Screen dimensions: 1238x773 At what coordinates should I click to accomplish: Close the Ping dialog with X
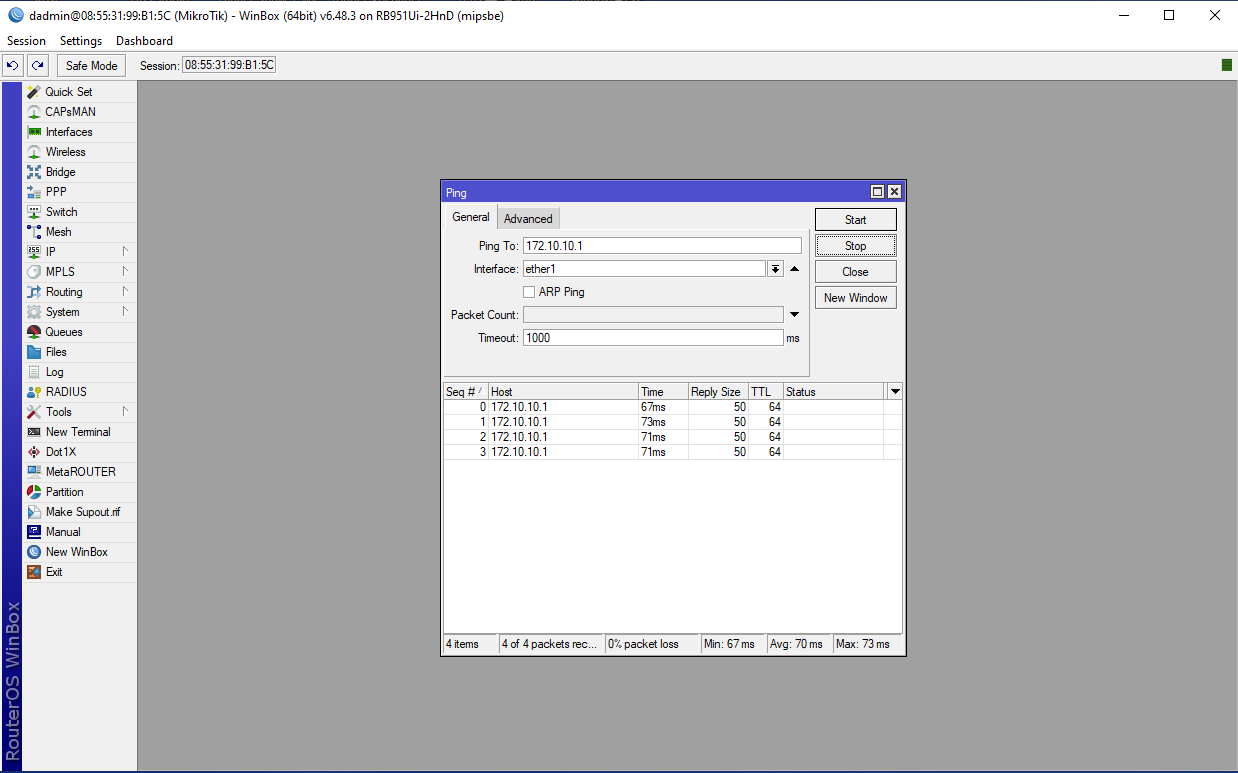click(894, 192)
